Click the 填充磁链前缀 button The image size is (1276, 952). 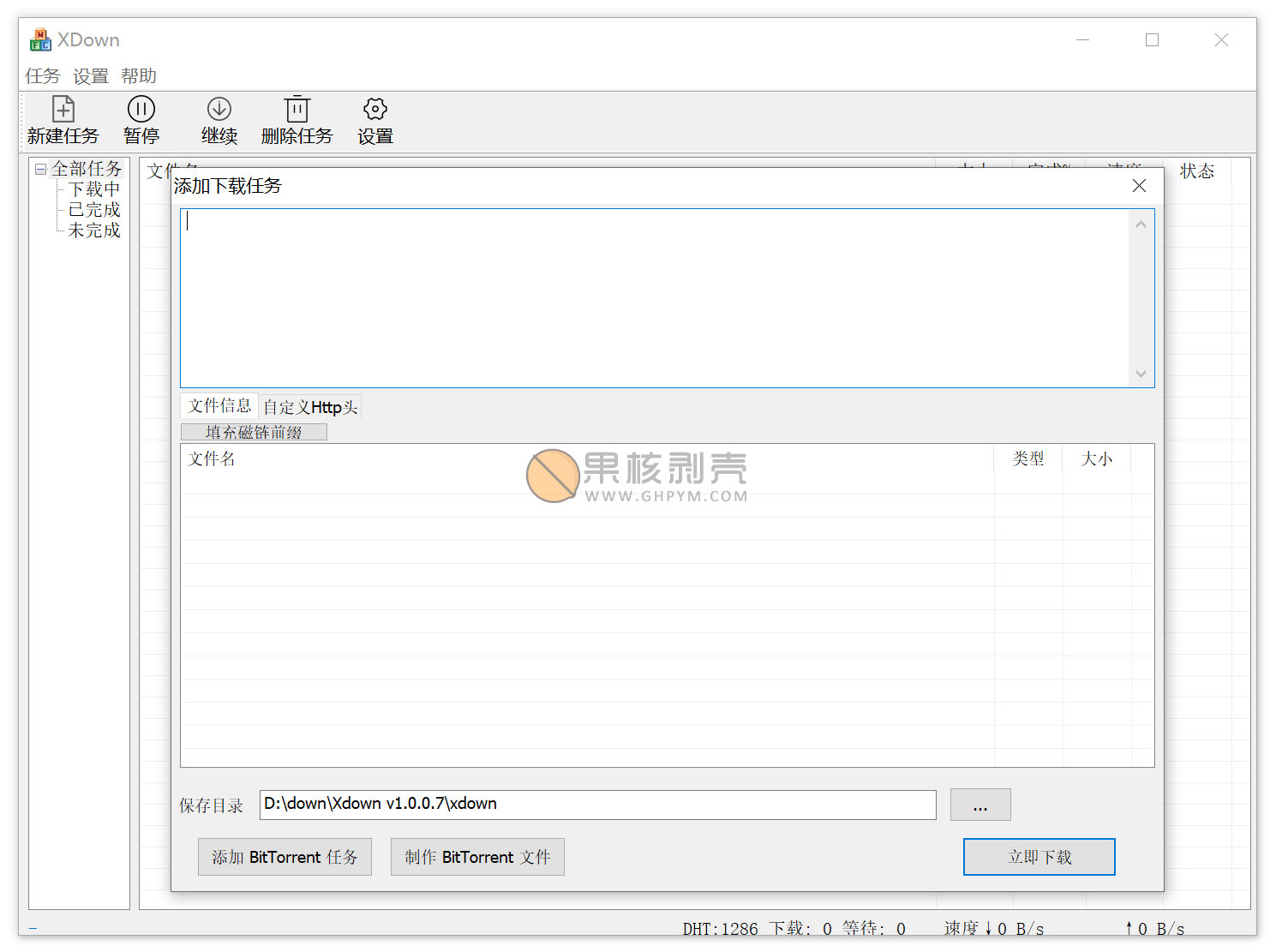click(254, 432)
